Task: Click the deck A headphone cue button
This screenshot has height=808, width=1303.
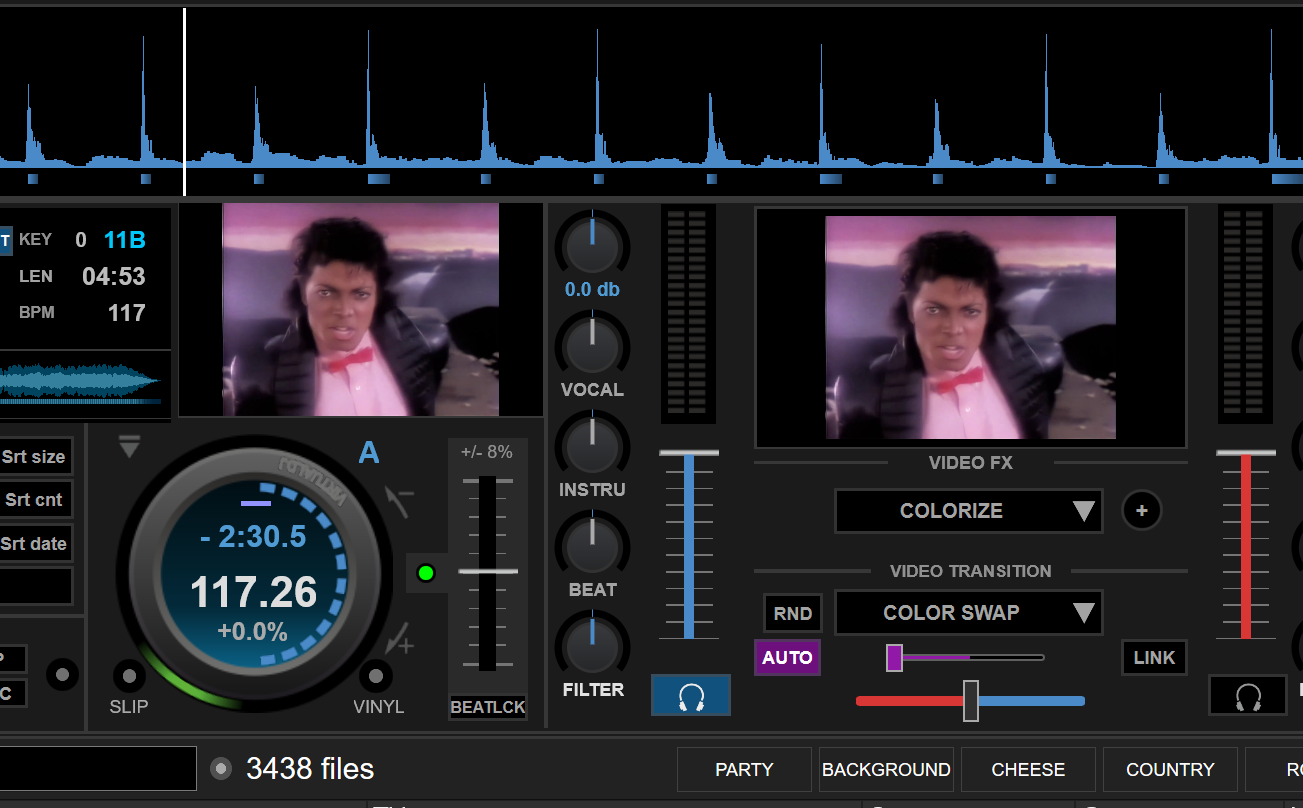Action: (x=691, y=695)
